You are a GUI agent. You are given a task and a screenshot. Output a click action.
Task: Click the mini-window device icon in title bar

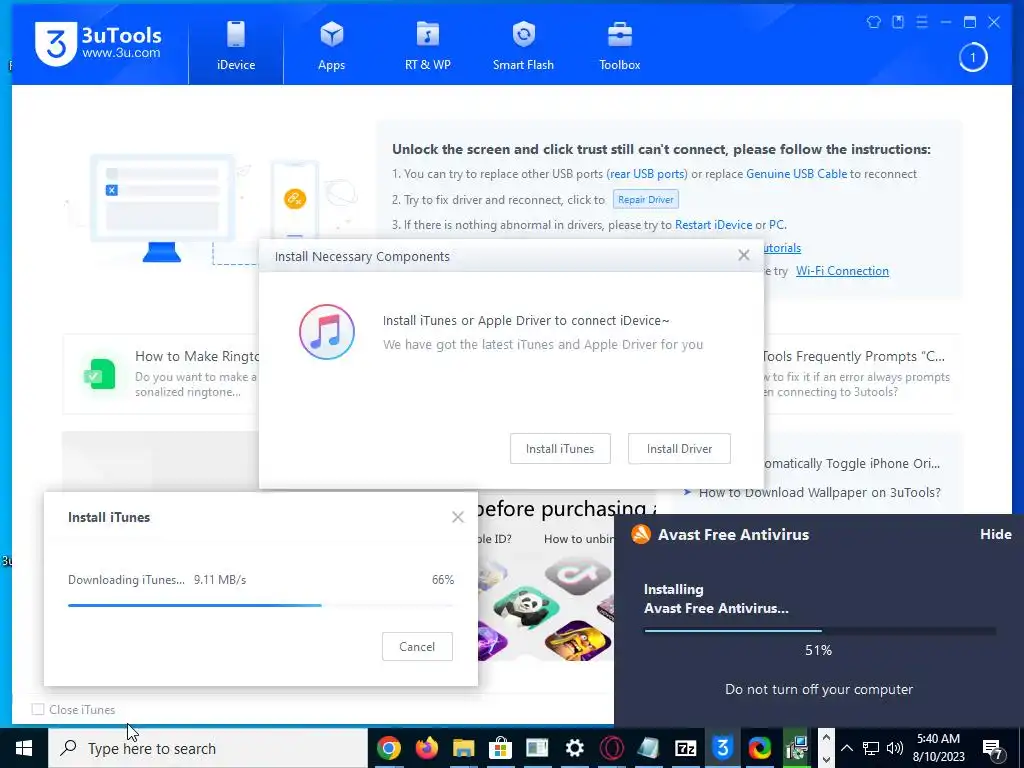(898, 22)
